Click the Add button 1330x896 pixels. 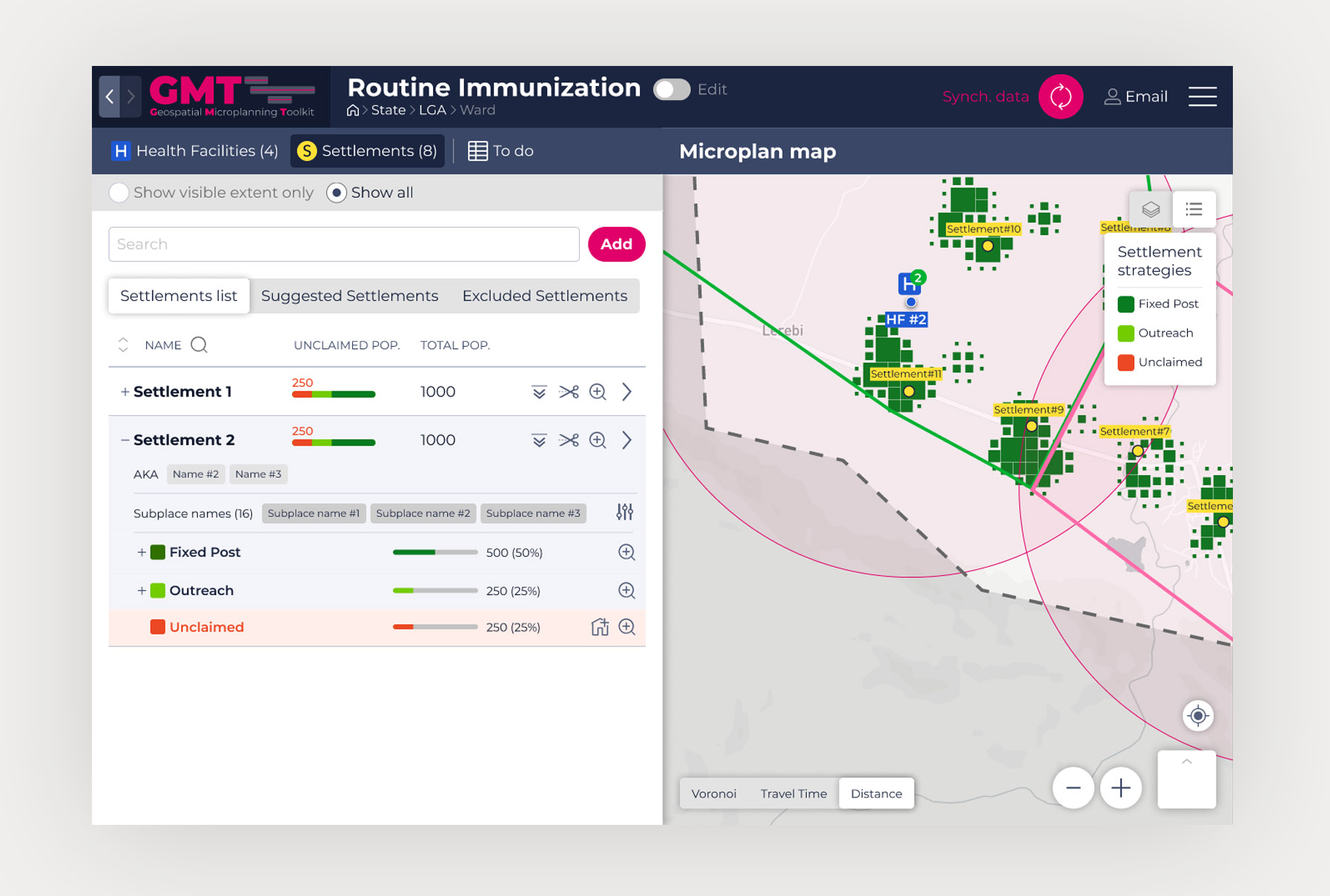tap(616, 245)
